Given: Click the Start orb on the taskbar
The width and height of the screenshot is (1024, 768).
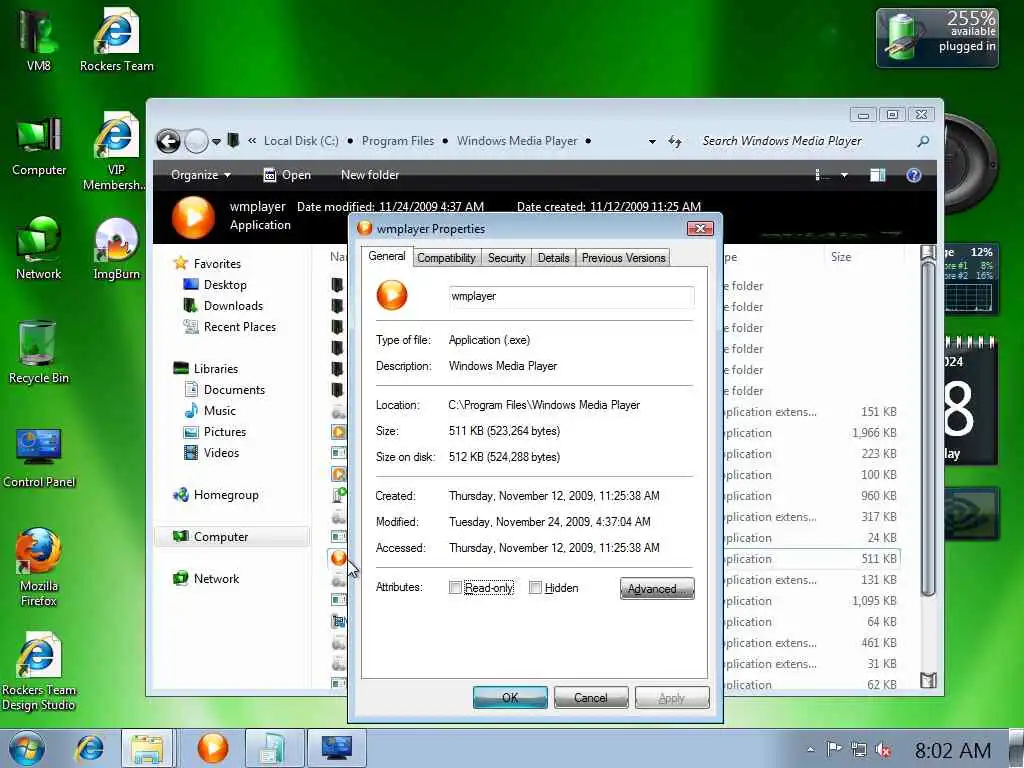Looking at the screenshot, I should (x=27, y=748).
